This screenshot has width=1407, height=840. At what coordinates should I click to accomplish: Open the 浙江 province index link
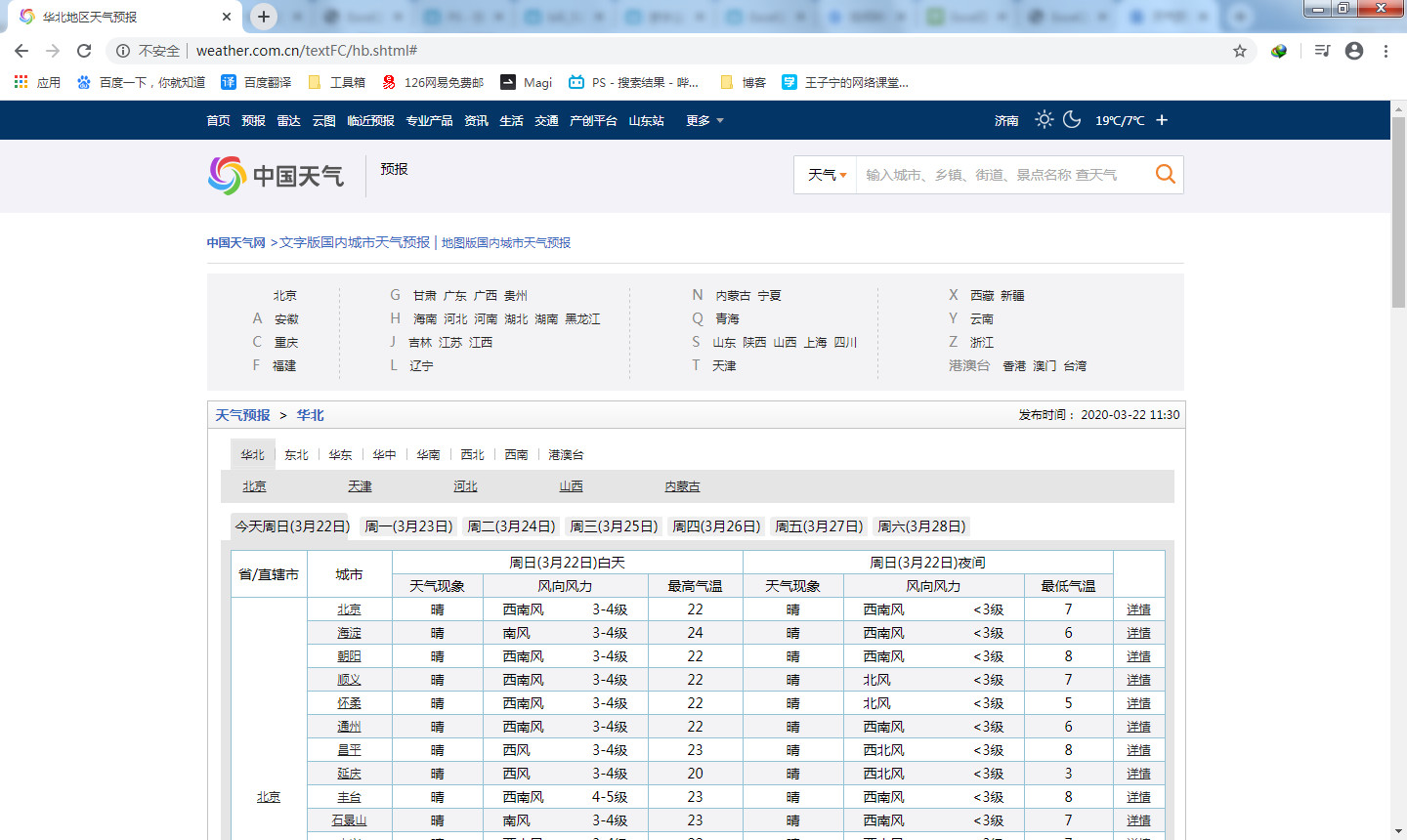982,342
